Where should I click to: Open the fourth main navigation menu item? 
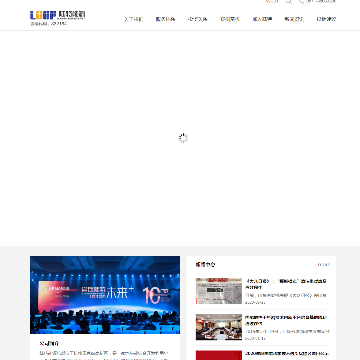(x=230, y=19)
